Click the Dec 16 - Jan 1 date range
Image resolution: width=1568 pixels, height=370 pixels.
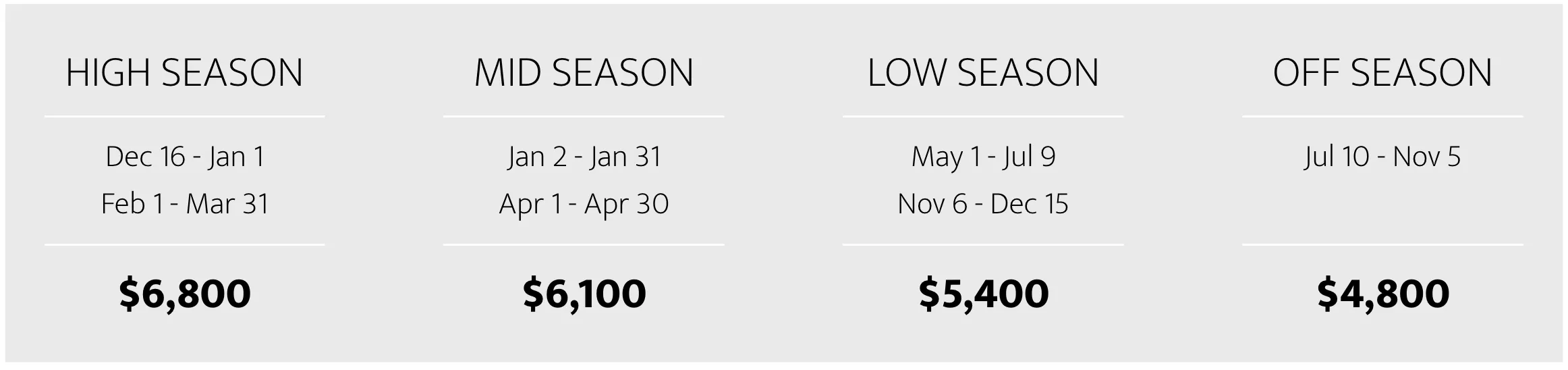click(x=184, y=157)
